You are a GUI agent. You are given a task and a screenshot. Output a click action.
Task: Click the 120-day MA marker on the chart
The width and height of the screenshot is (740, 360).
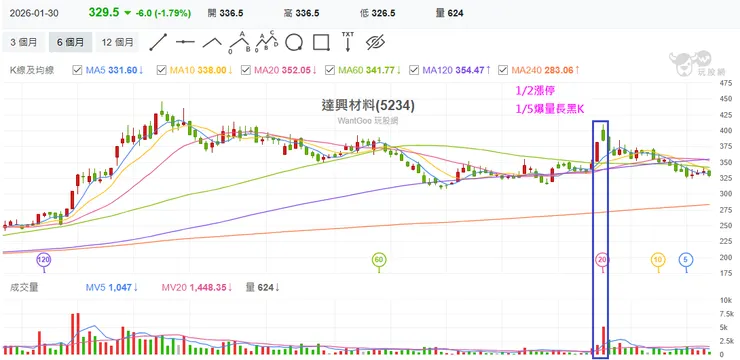pyautogui.click(x=44, y=260)
